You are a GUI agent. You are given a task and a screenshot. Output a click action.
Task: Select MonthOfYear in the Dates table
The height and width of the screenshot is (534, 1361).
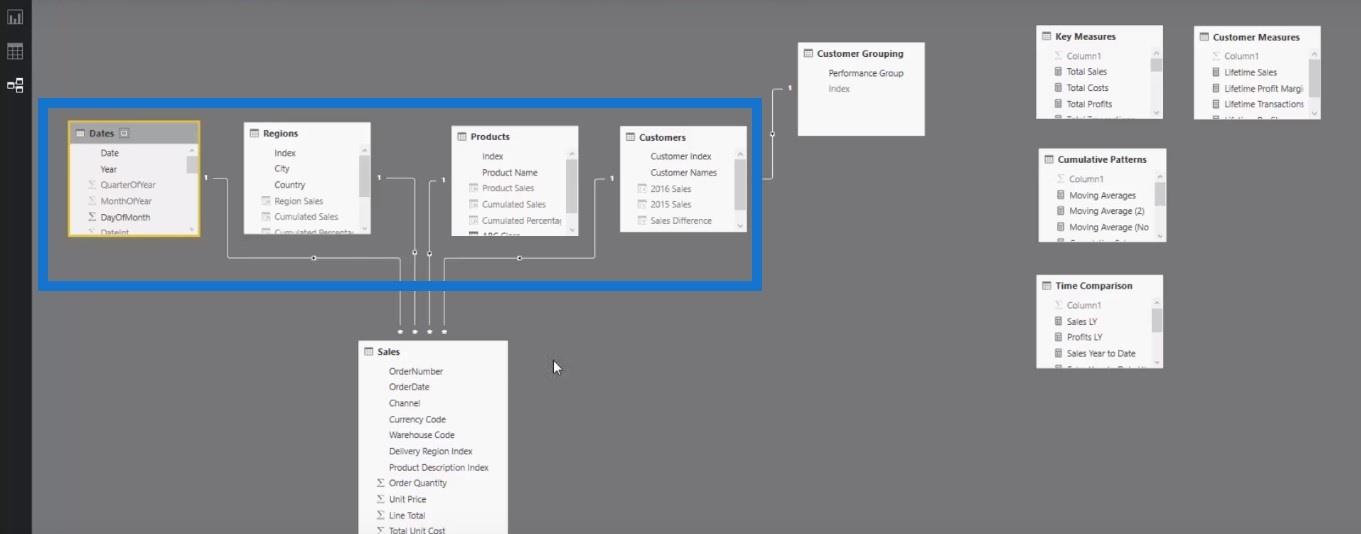coord(126,201)
